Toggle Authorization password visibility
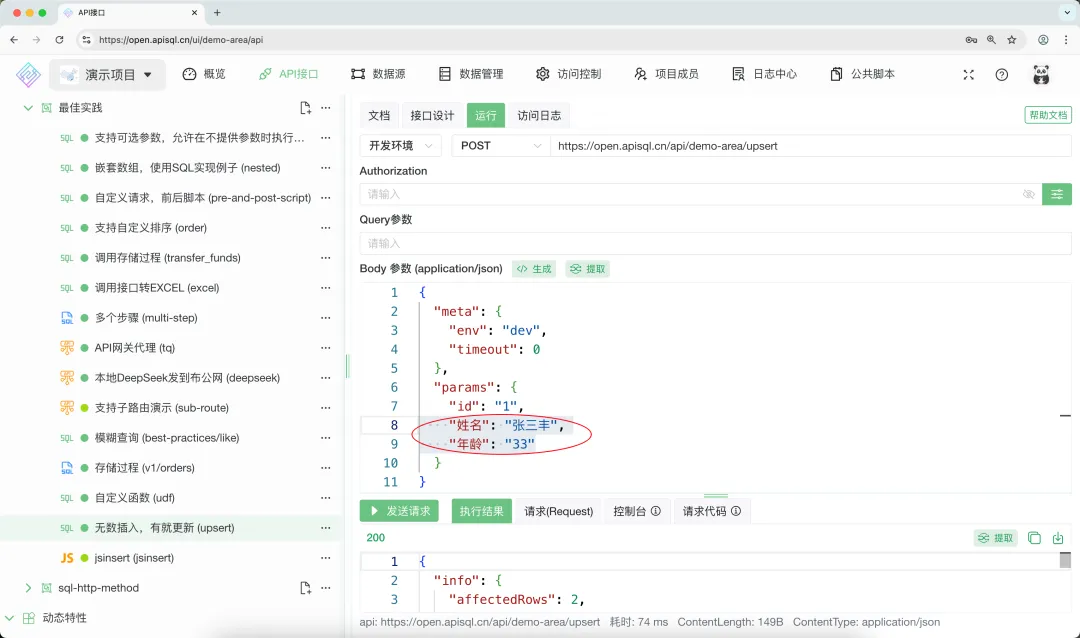Viewport: 1080px width, 638px height. coord(1028,195)
